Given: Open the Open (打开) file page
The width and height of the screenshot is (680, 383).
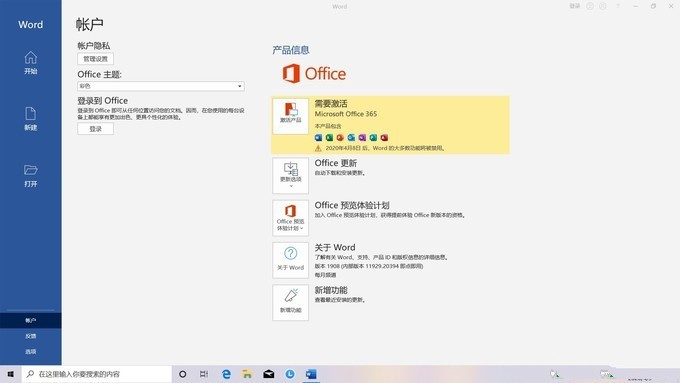Looking at the screenshot, I should tap(30, 175).
